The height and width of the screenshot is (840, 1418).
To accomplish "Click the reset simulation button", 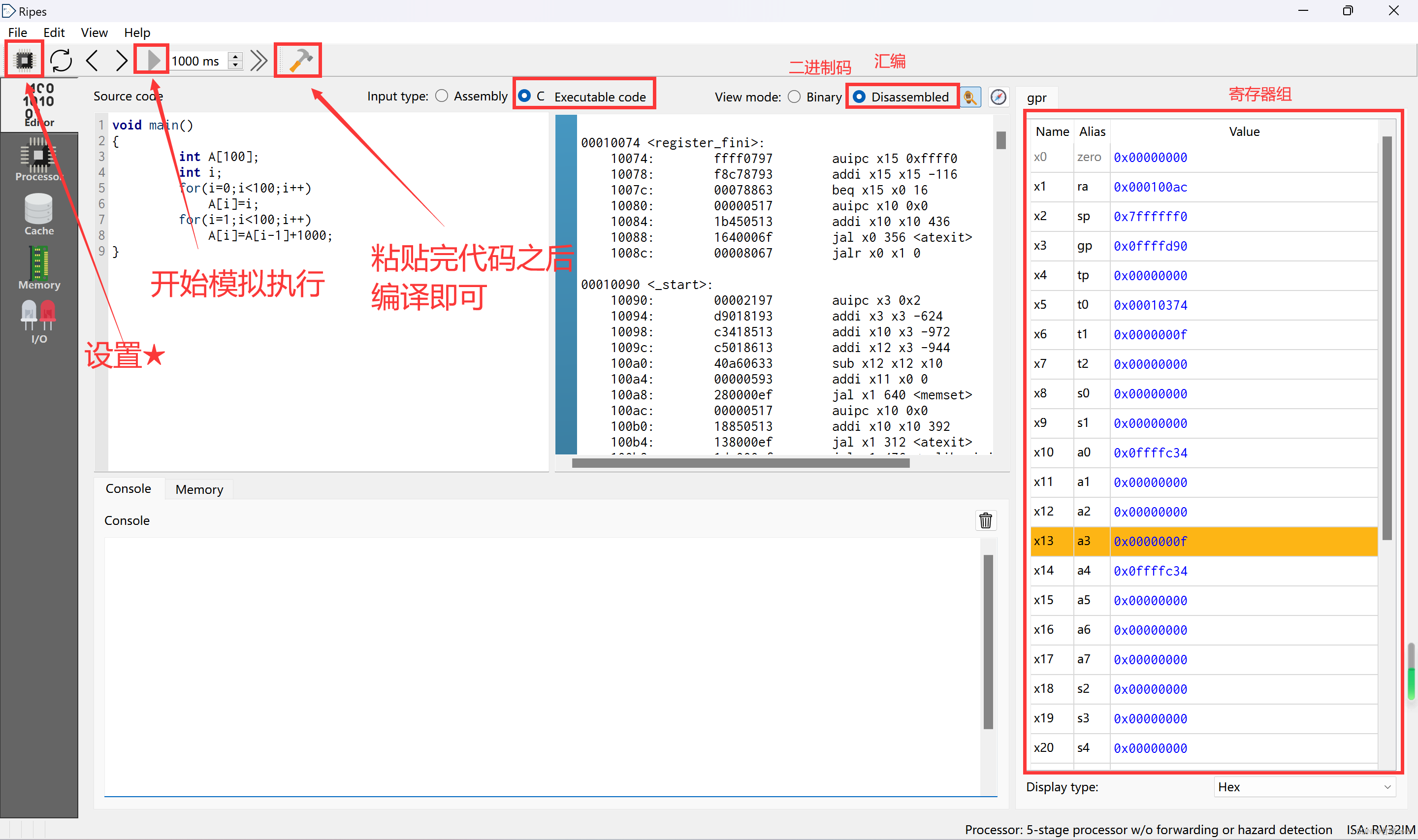I will pos(60,60).
